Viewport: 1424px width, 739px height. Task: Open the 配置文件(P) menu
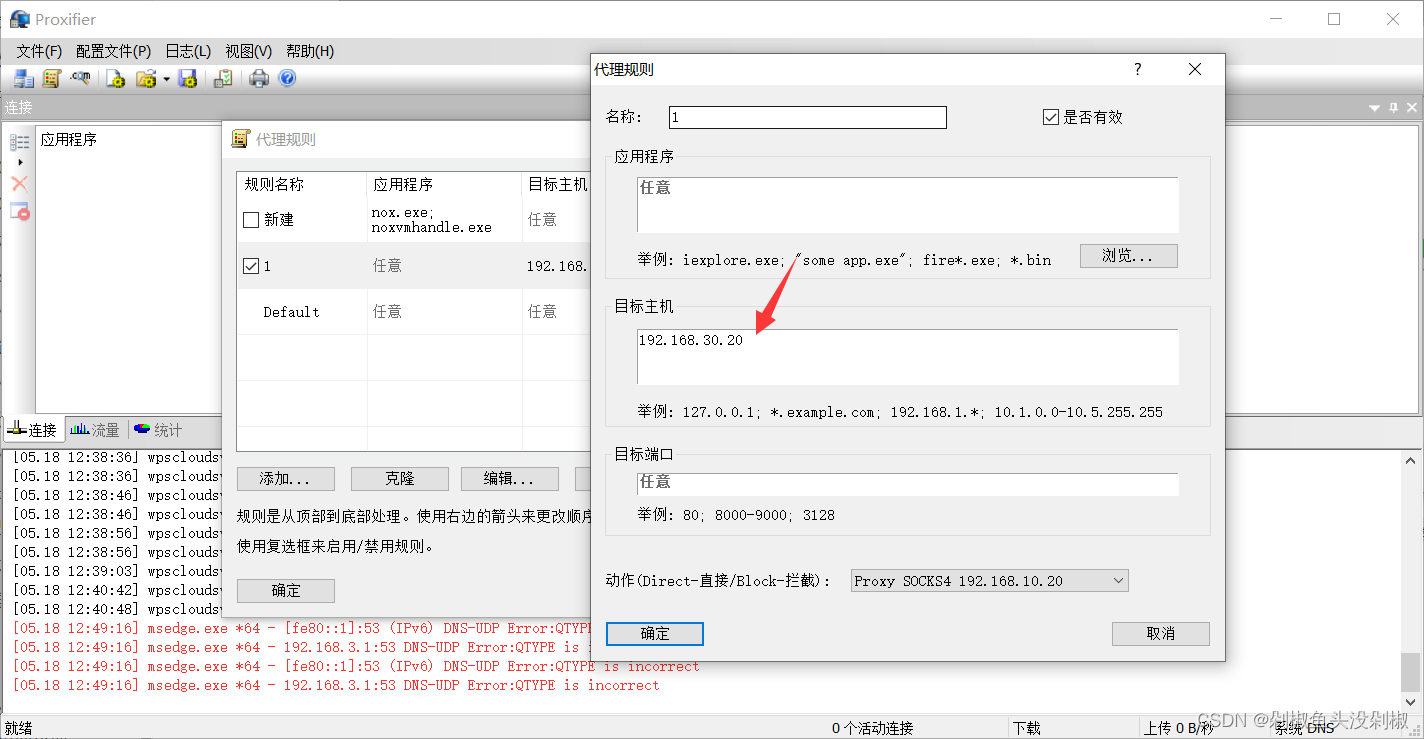pyautogui.click(x=113, y=51)
